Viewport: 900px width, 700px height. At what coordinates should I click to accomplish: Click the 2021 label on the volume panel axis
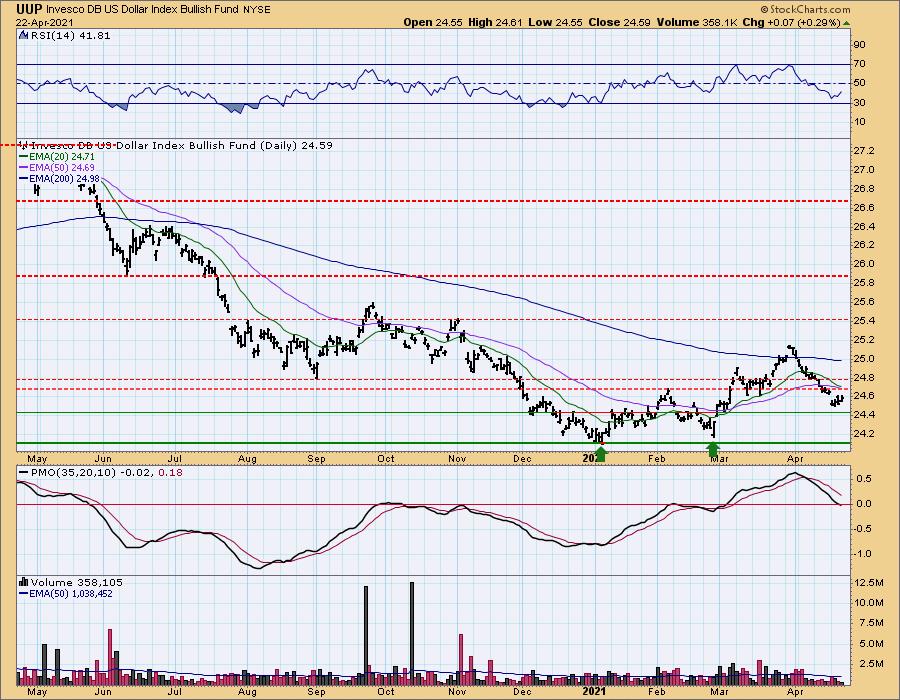point(594,691)
